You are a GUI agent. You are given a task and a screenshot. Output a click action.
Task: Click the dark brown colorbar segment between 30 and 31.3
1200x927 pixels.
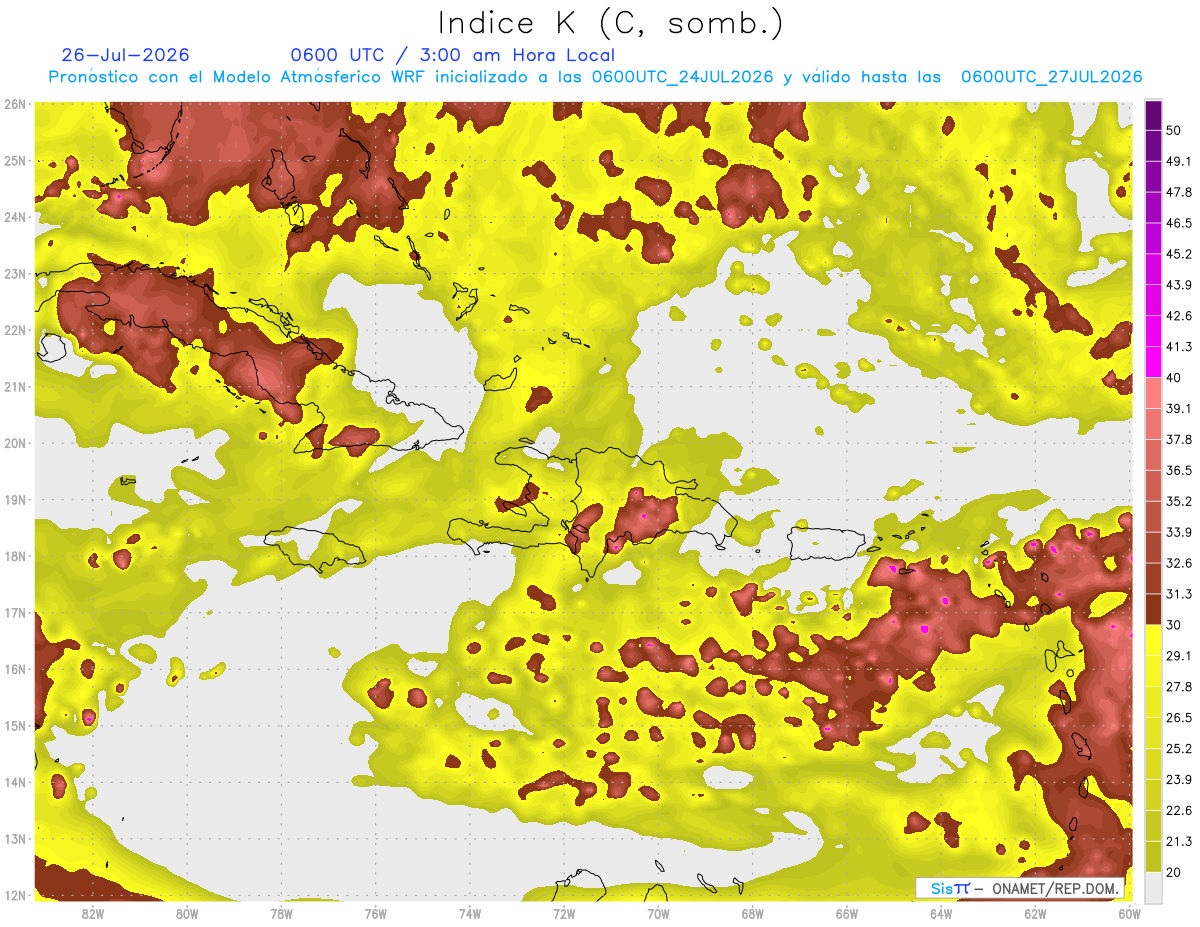[x=1154, y=610]
